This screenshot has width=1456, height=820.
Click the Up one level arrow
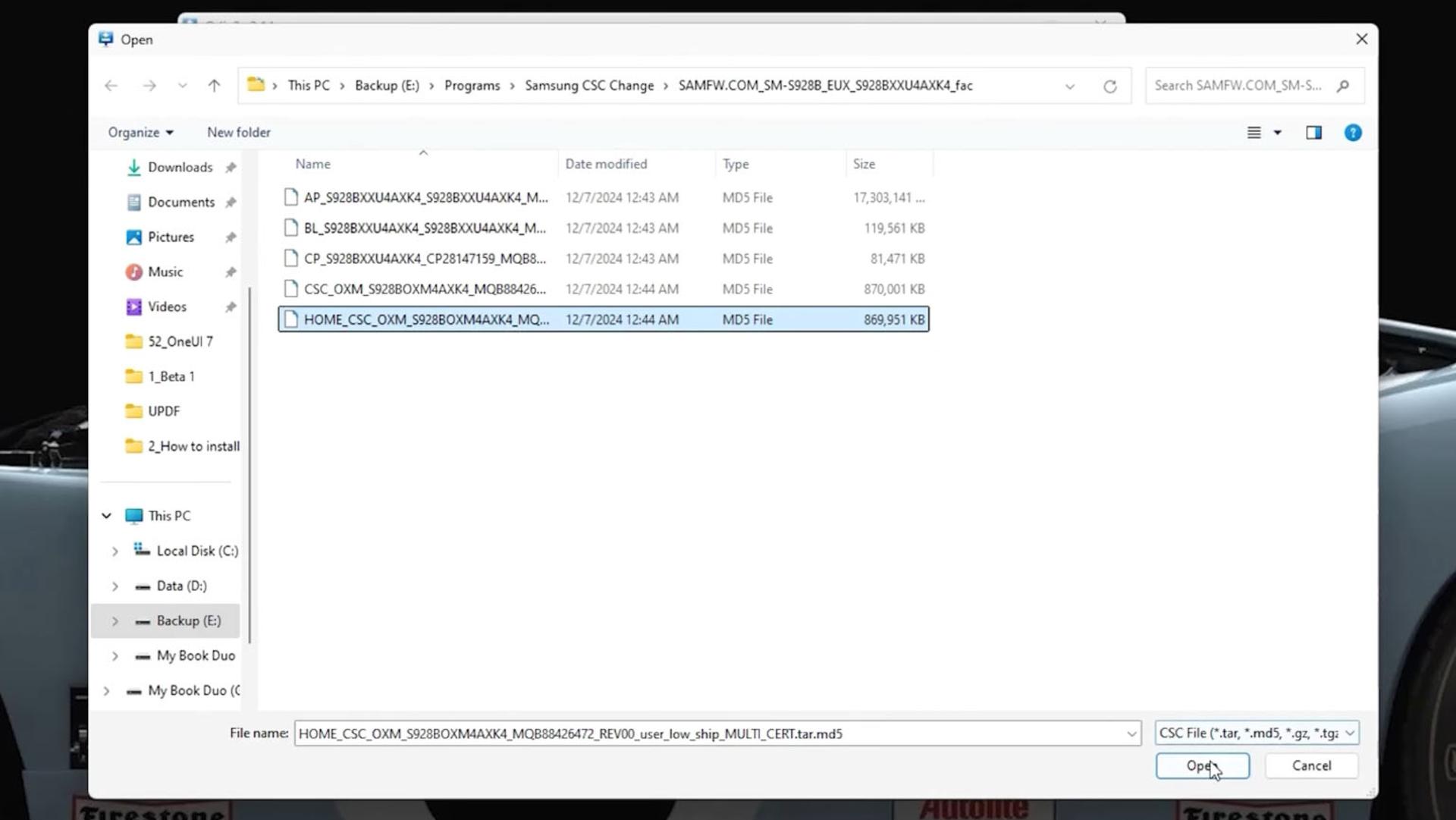214,86
